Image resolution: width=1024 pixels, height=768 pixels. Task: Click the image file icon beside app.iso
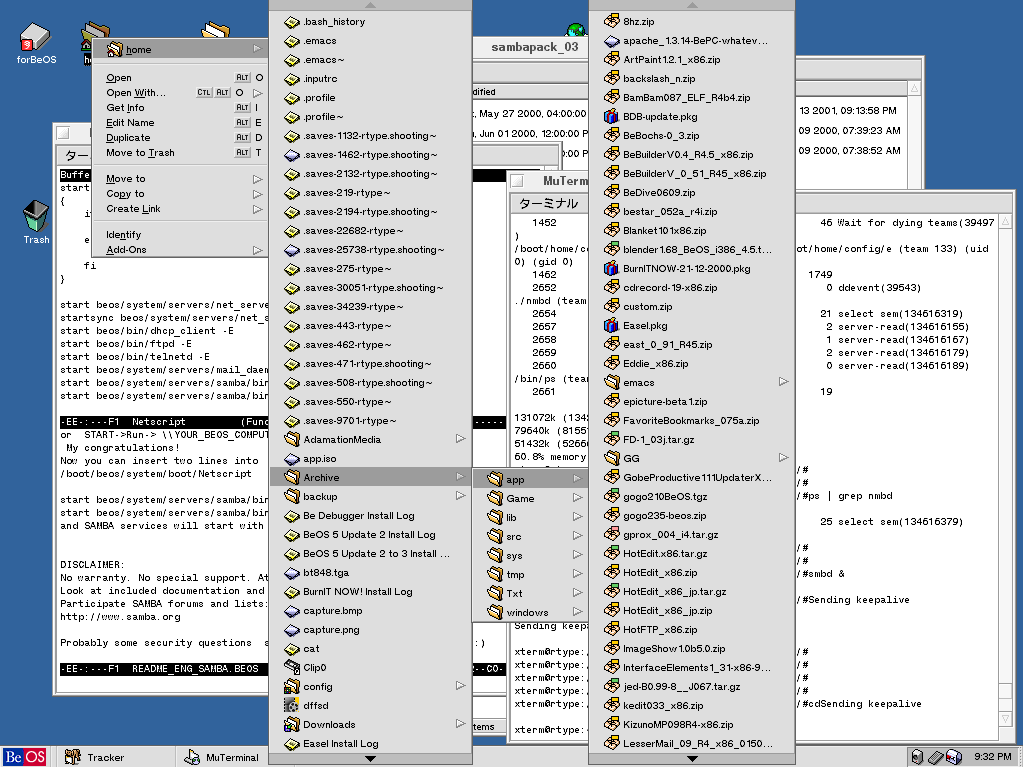coord(292,459)
